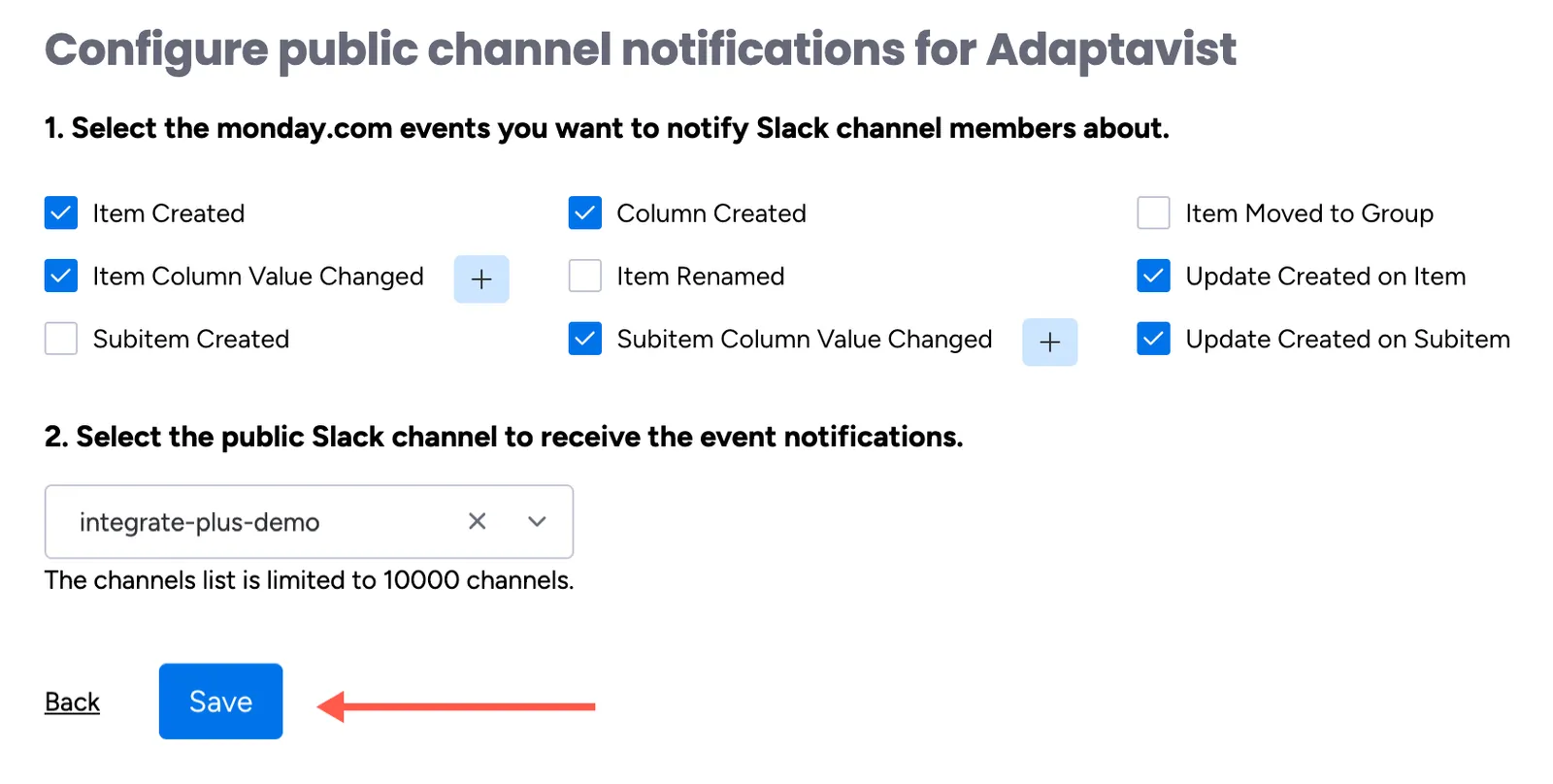Click the Item Column Value Changed label
The height and width of the screenshot is (784, 1553).
click(x=258, y=277)
